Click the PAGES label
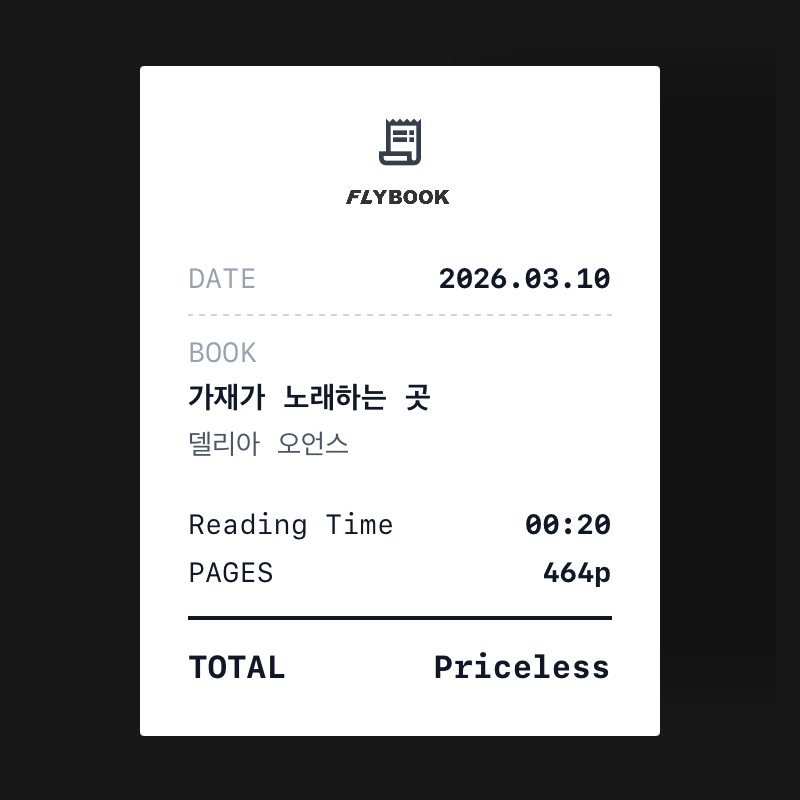Screen dimensions: 800x800 coord(230,573)
